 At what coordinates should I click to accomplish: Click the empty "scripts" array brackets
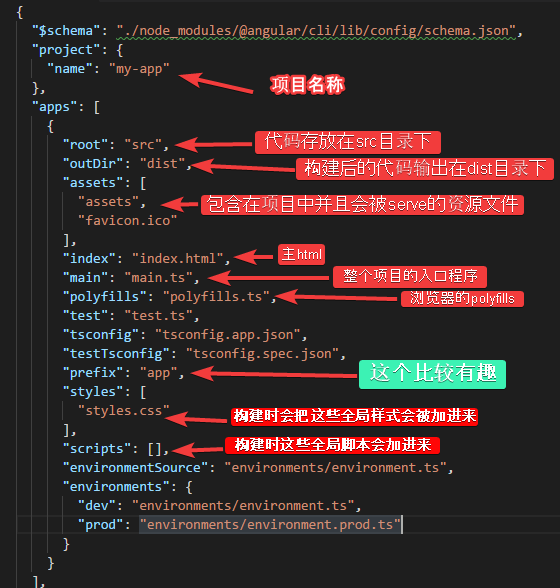point(155,449)
